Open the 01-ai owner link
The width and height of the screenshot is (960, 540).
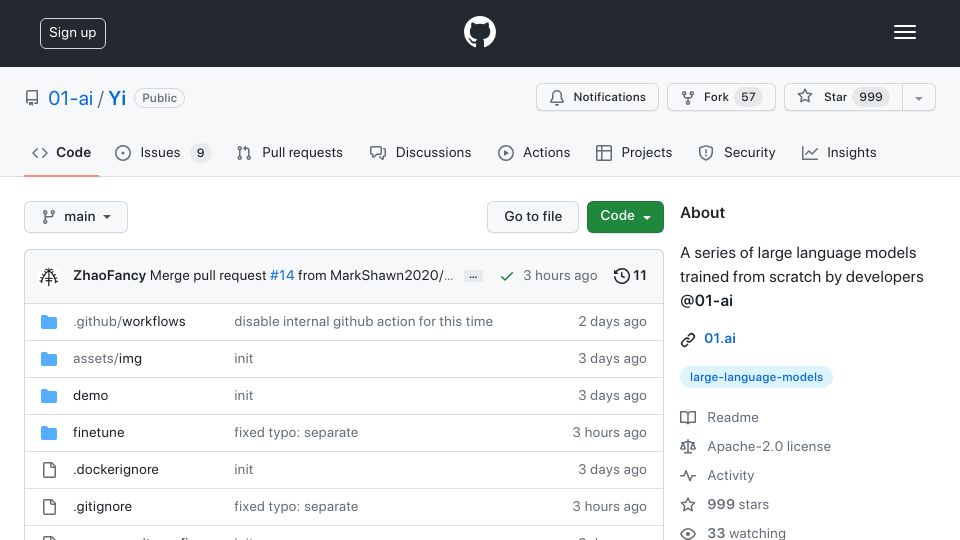click(x=70, y=98)
